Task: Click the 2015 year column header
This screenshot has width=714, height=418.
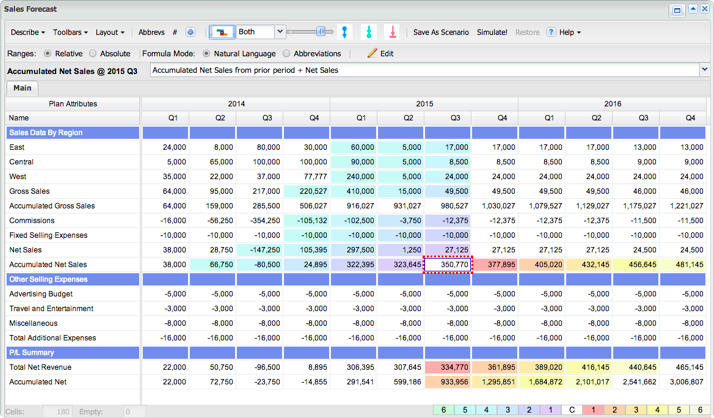Action: pyautogui.click(x=424, y=104)
